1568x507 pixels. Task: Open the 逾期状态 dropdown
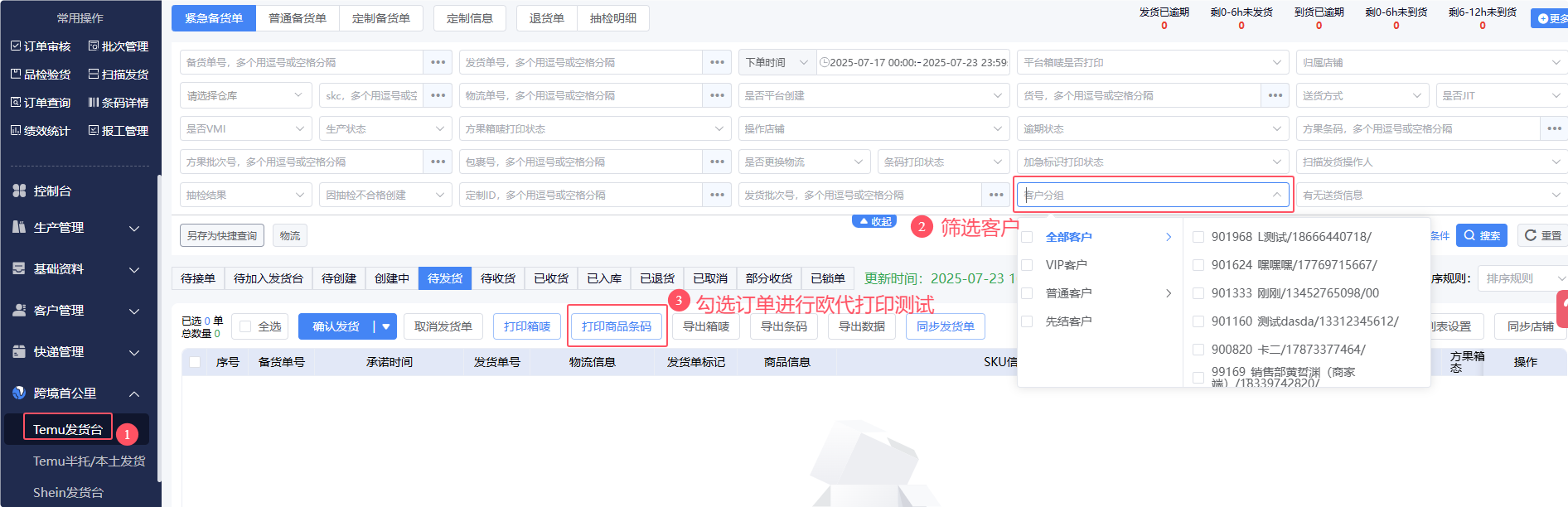point(1153,128)
